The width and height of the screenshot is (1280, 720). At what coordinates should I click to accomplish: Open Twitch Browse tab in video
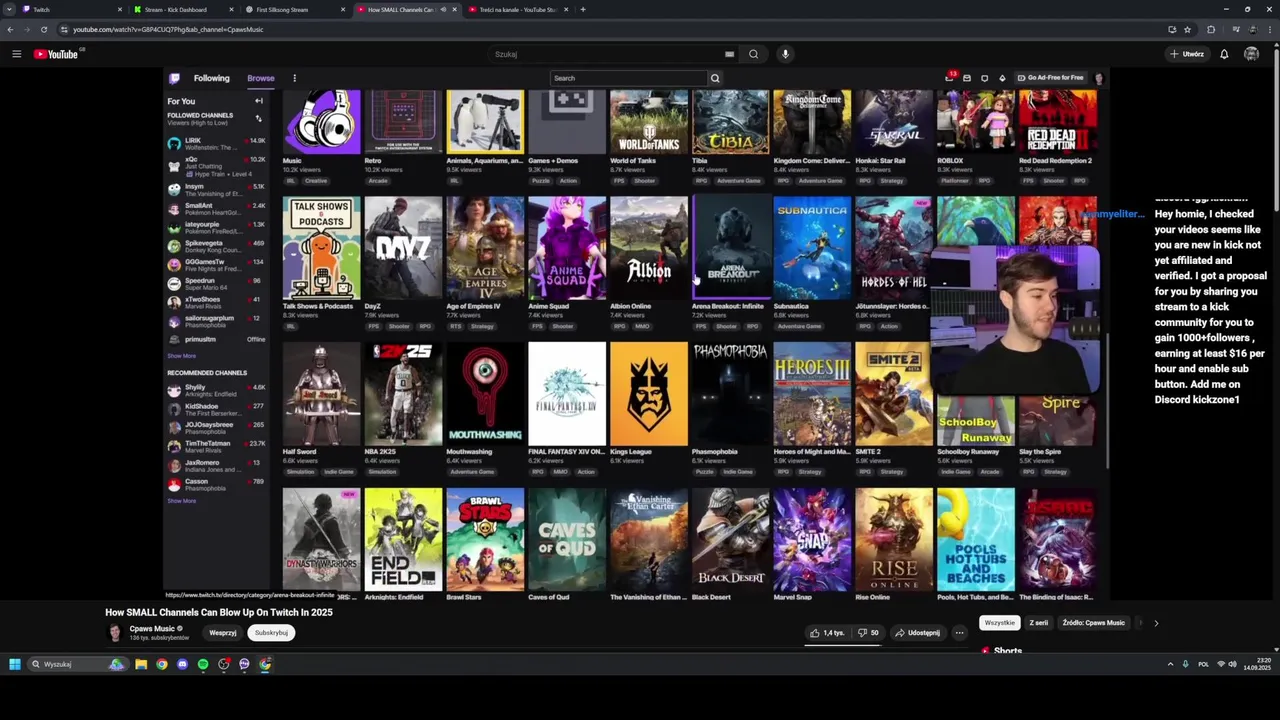pos(261,78)
